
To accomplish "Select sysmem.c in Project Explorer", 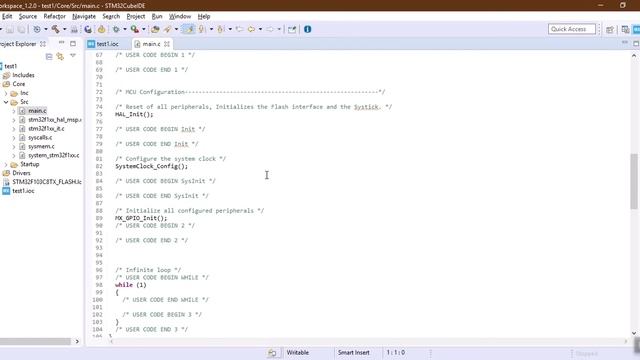I will click(x=41, y=147).
